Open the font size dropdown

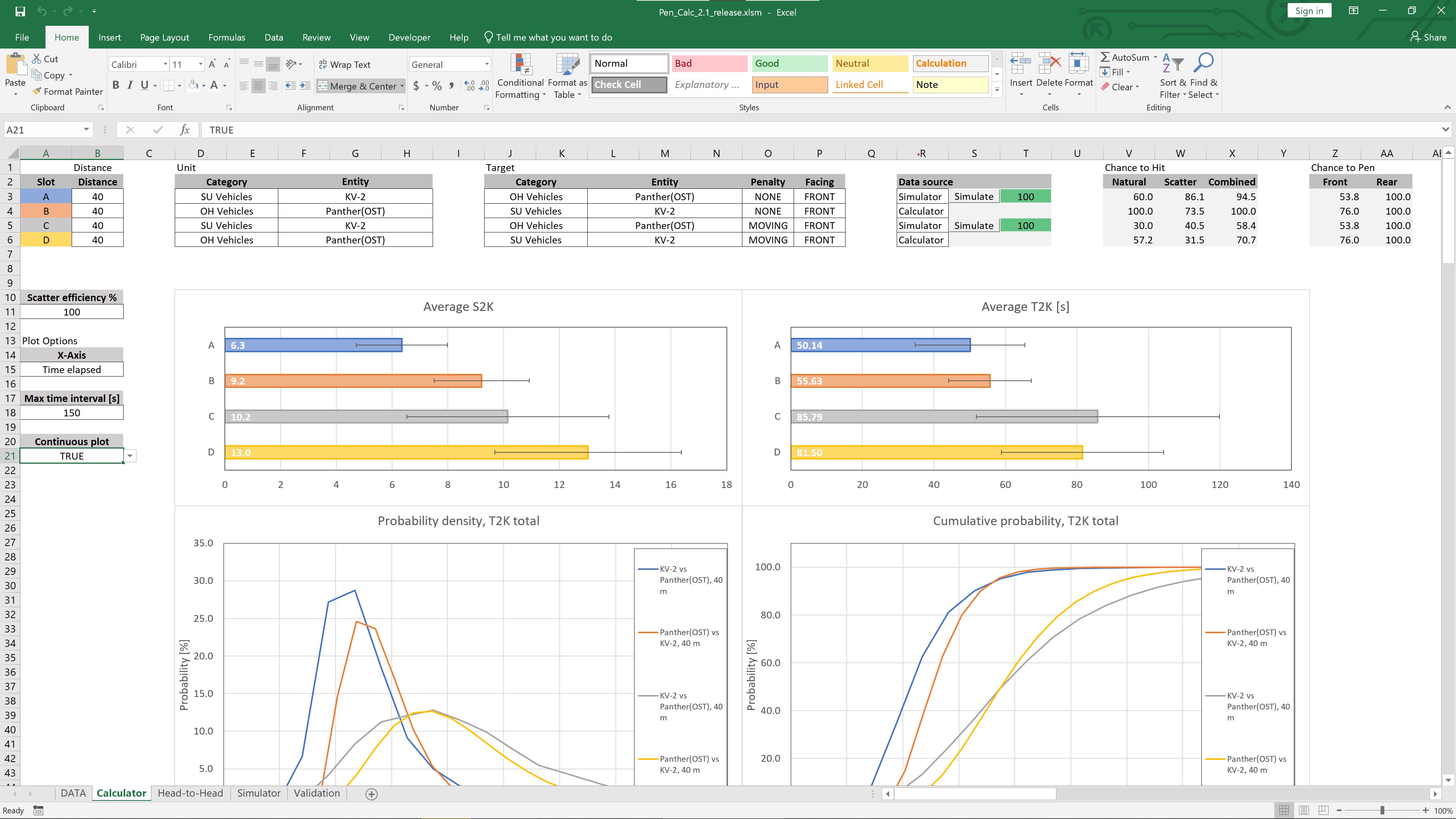click(x=200, y=64)
